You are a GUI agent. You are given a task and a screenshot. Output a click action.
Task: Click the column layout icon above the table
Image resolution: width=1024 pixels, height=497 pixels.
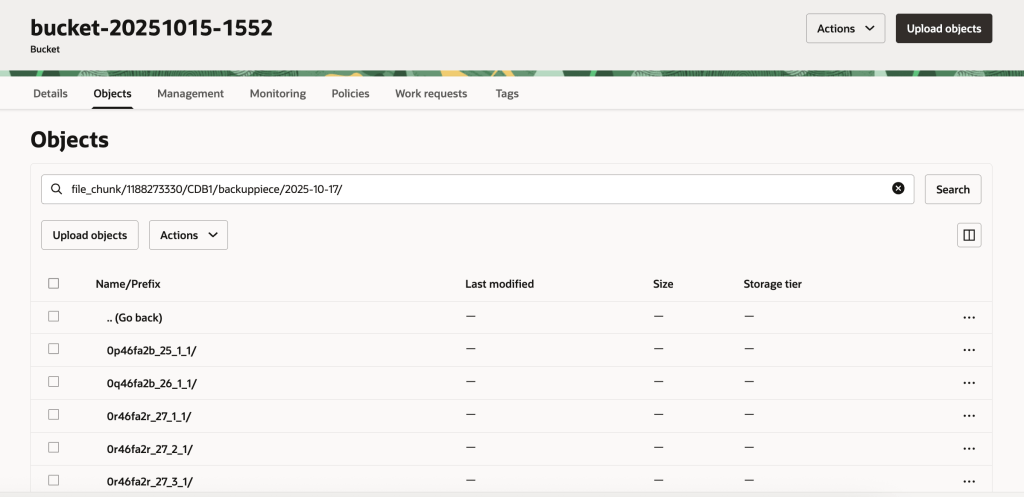(968, 235)
